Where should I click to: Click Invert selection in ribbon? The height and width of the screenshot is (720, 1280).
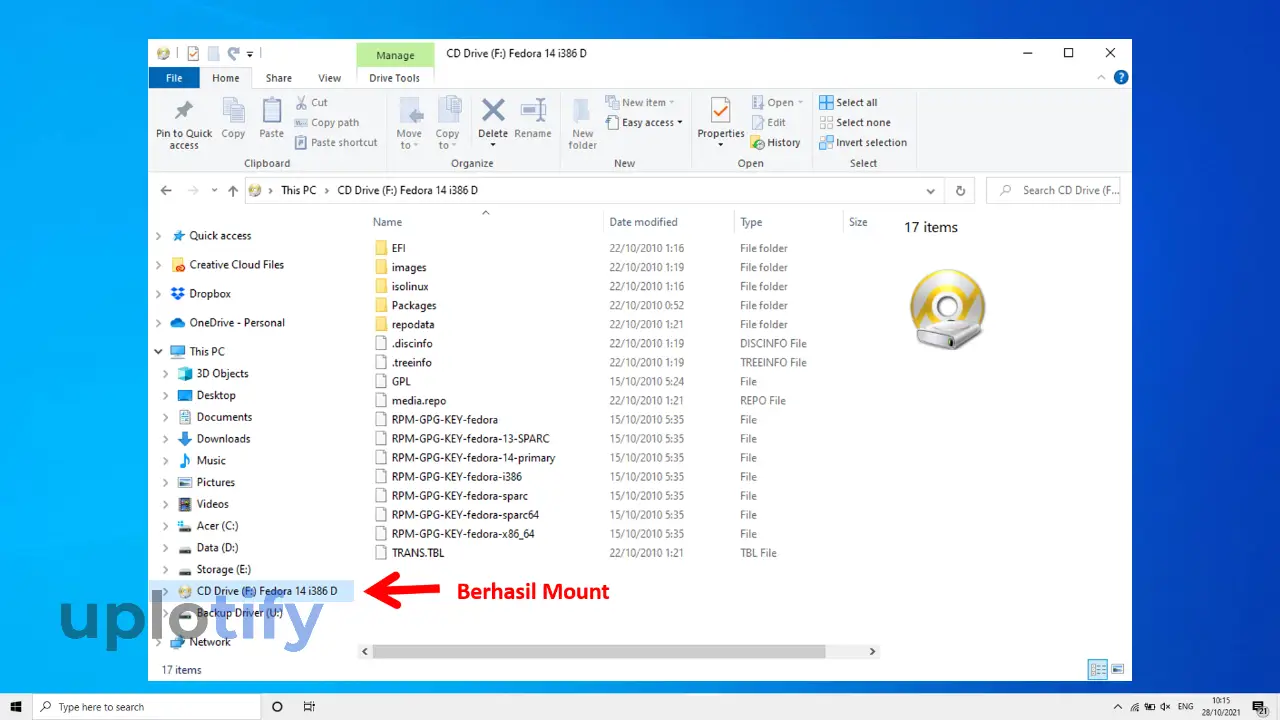coord(863,142)
